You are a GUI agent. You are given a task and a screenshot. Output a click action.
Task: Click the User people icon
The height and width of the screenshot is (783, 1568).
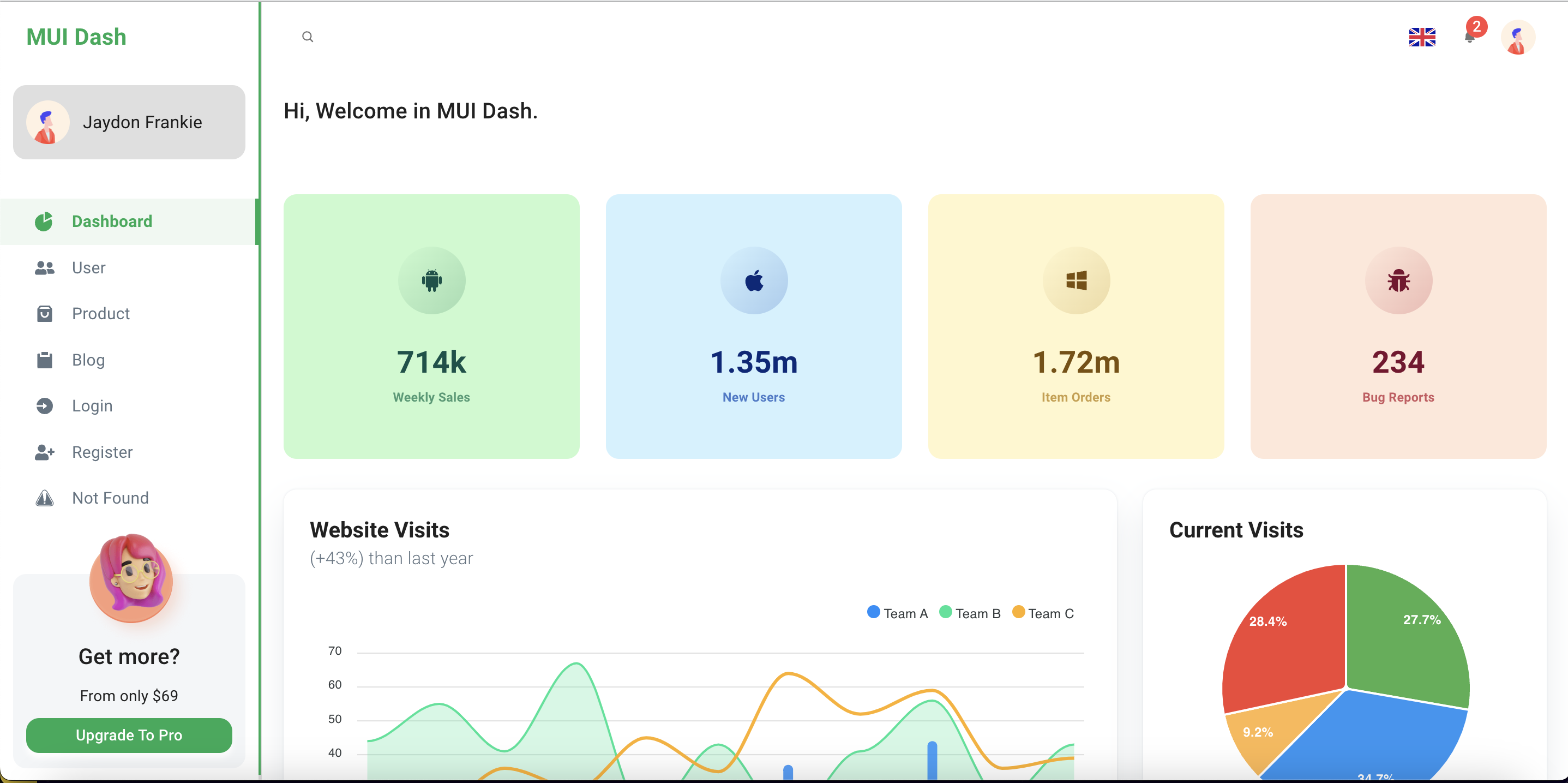coord(44,268)
